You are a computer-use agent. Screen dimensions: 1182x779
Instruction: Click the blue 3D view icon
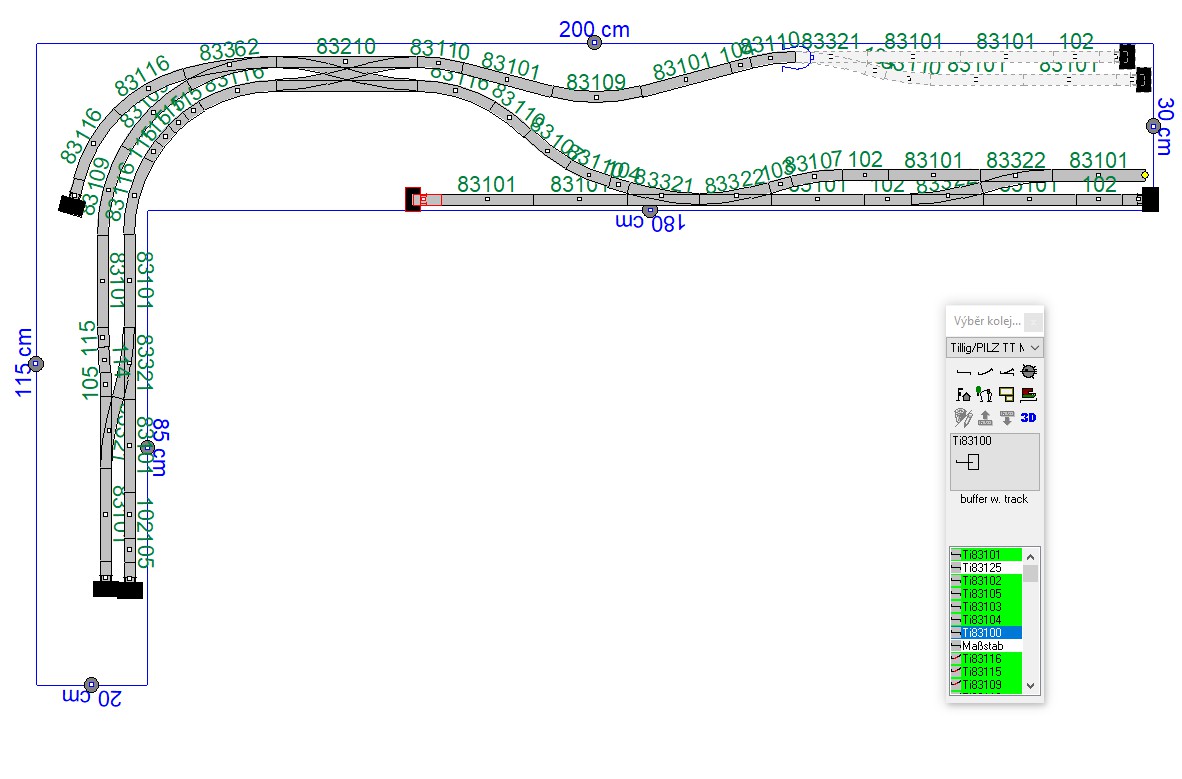coord(1028,418)
